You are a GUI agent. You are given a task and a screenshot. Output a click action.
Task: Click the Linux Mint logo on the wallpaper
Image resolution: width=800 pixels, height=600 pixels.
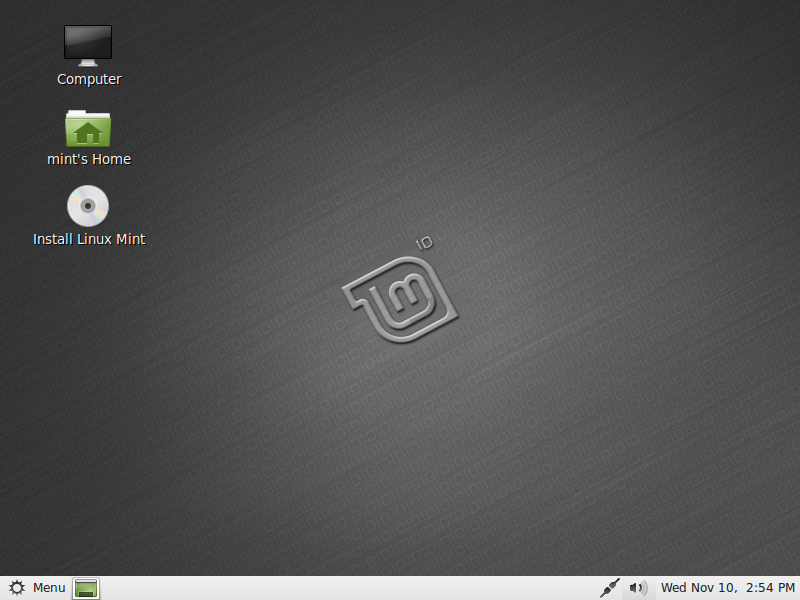click(x=400, y=300)
